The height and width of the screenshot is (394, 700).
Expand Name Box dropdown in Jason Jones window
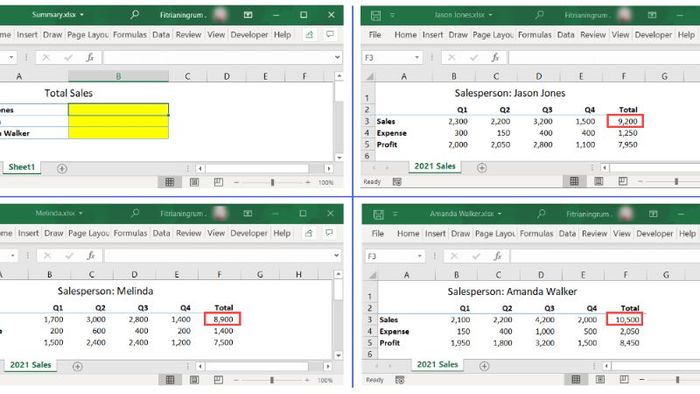point(417,58)
